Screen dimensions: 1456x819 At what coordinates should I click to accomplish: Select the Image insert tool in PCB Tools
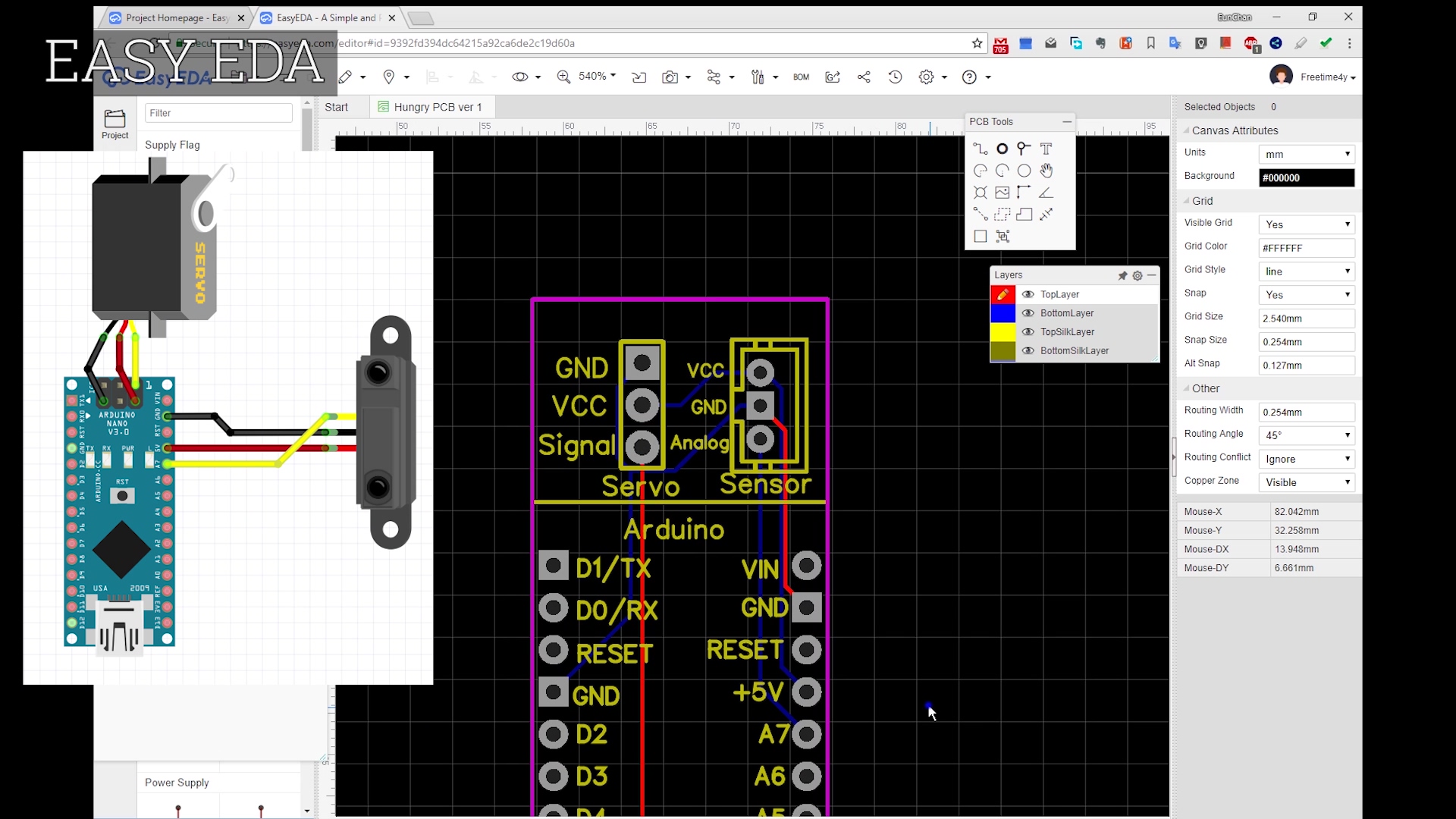pyautogui.click(x=1002, y=193)
